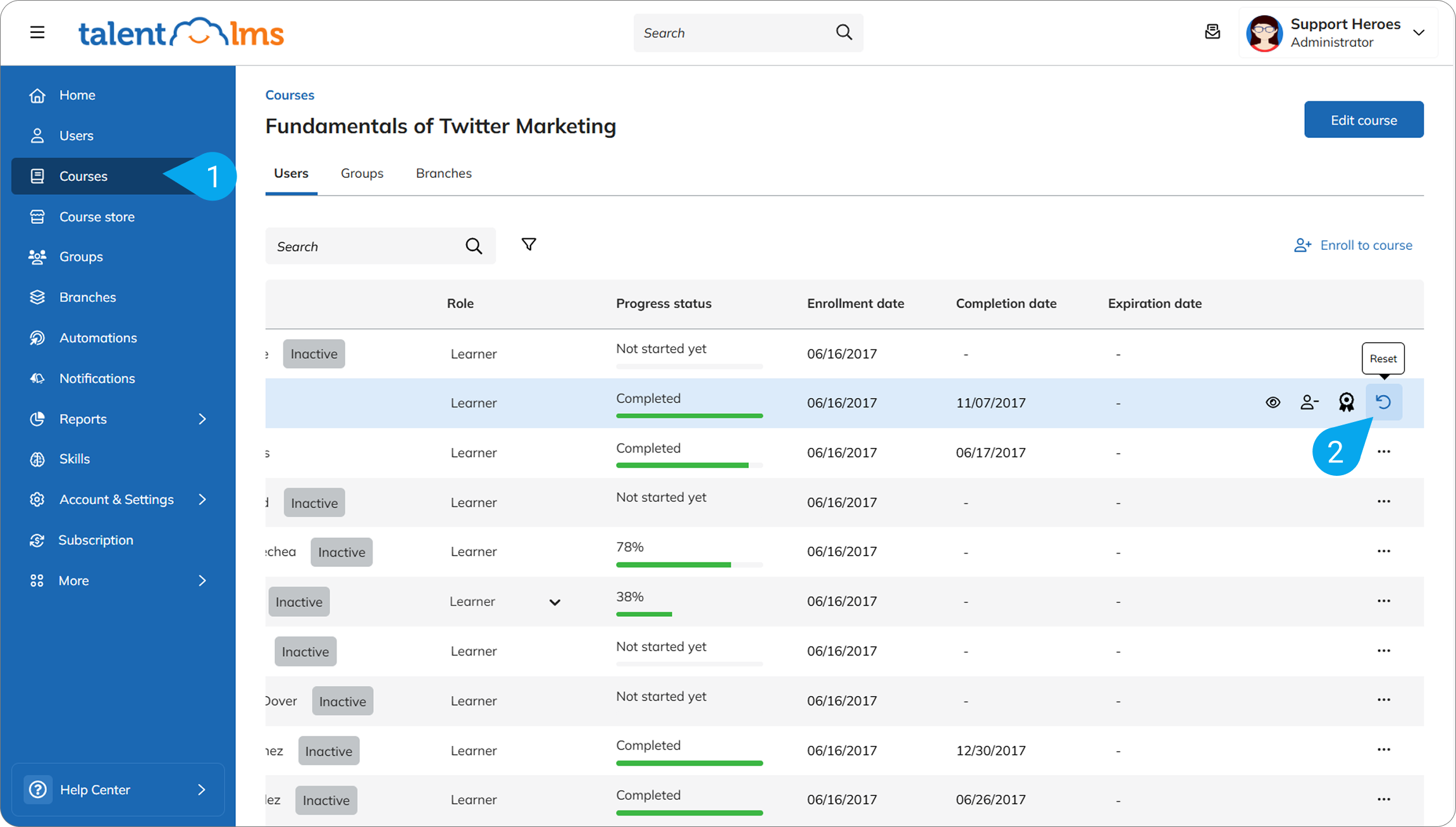The width and height of the screenshot is (1456, 827).
Task: Click the Subscription sidebar icon
Action: 37,540
